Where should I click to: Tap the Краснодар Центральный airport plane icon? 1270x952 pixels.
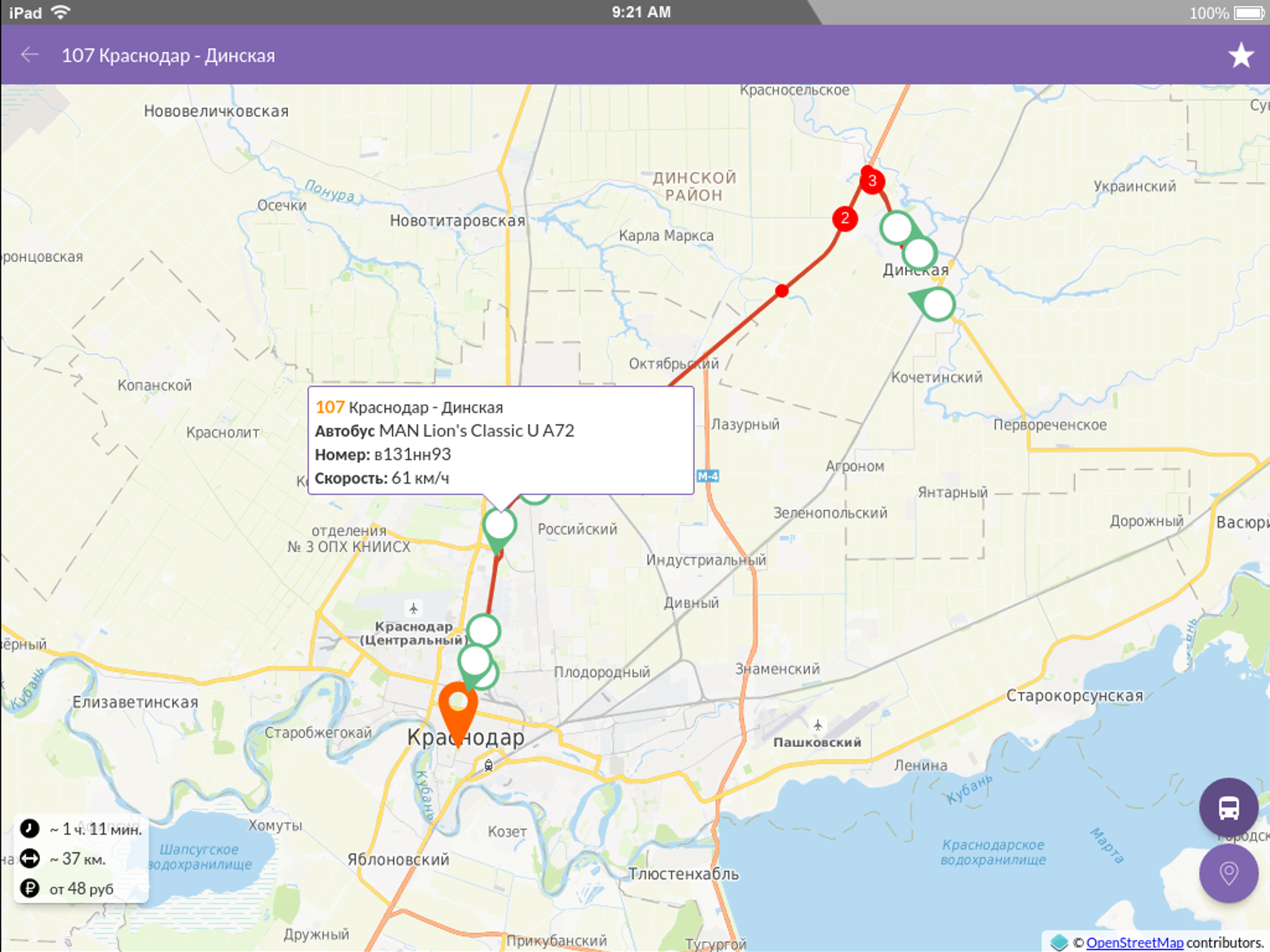[413, 608]
